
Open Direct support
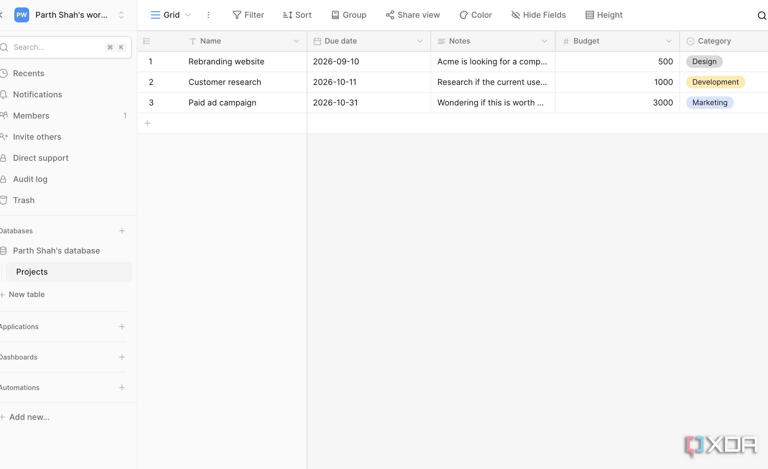pyautogui.click(x=41, y=158)
